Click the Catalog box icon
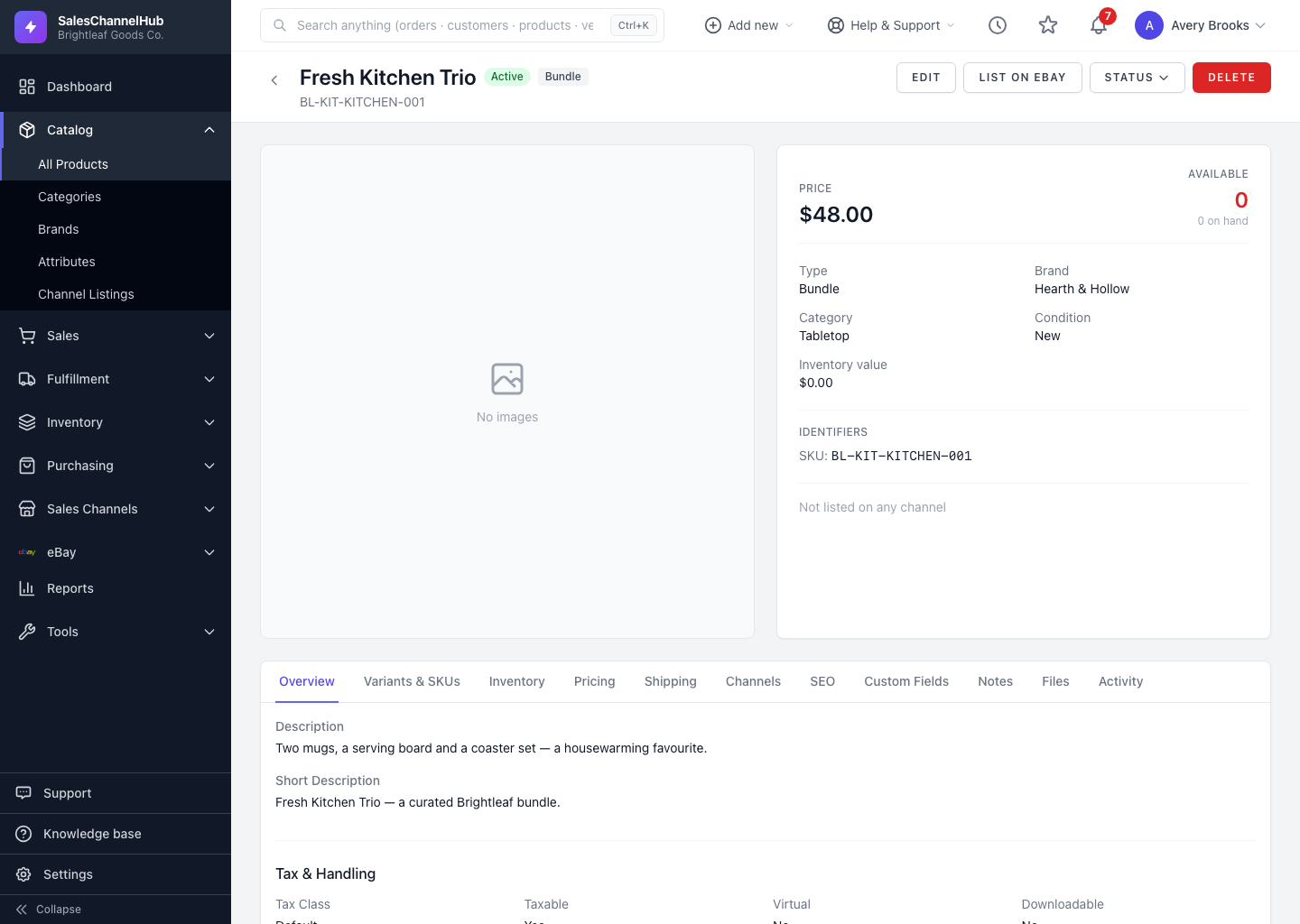 (27, 130)
